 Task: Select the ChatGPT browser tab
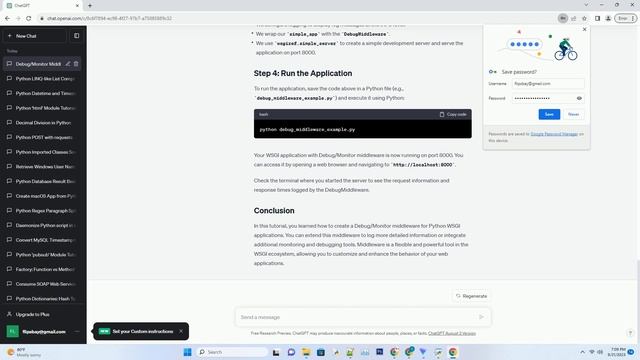click(42, 6)
